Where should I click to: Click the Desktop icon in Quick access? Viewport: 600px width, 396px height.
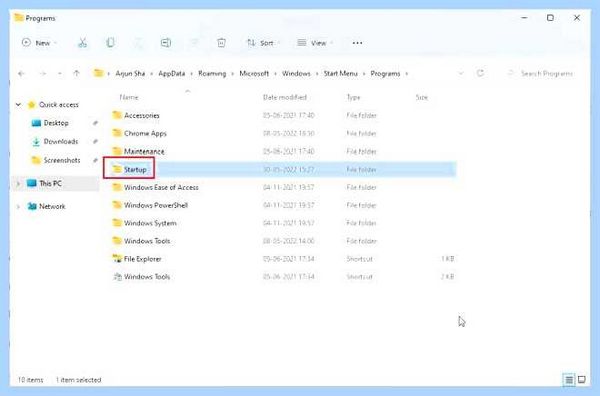click(x=36, y=123)
